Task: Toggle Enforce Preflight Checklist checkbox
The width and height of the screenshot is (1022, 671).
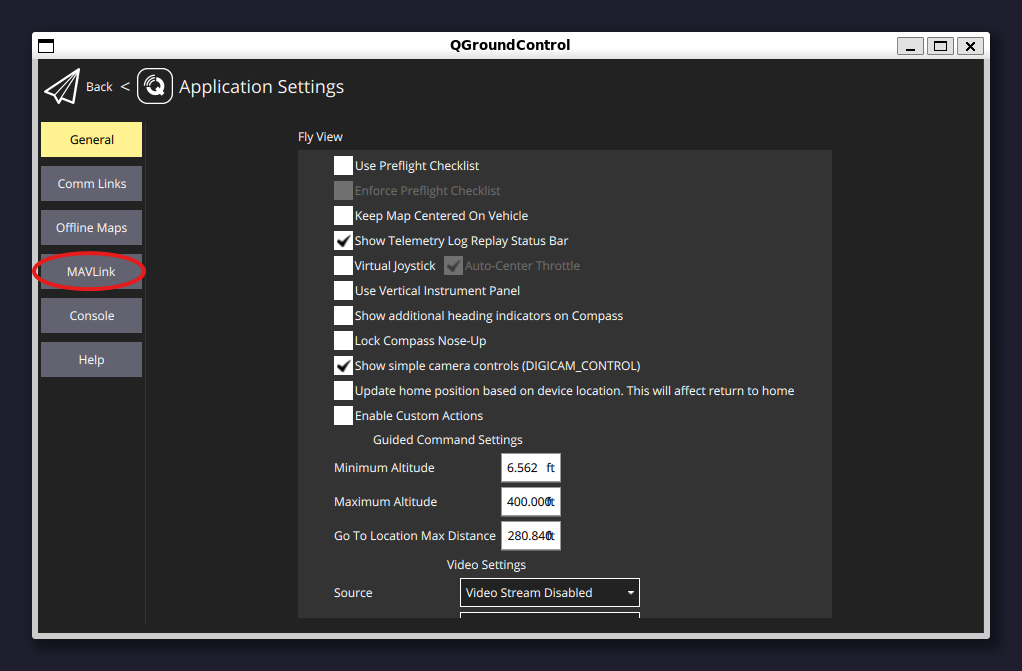Action: click(x=343, y=190)
